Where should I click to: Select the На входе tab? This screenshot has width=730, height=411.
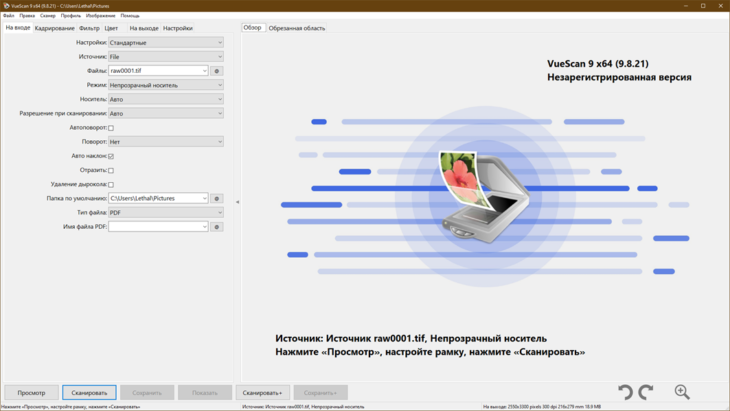(x=18, y=28)
